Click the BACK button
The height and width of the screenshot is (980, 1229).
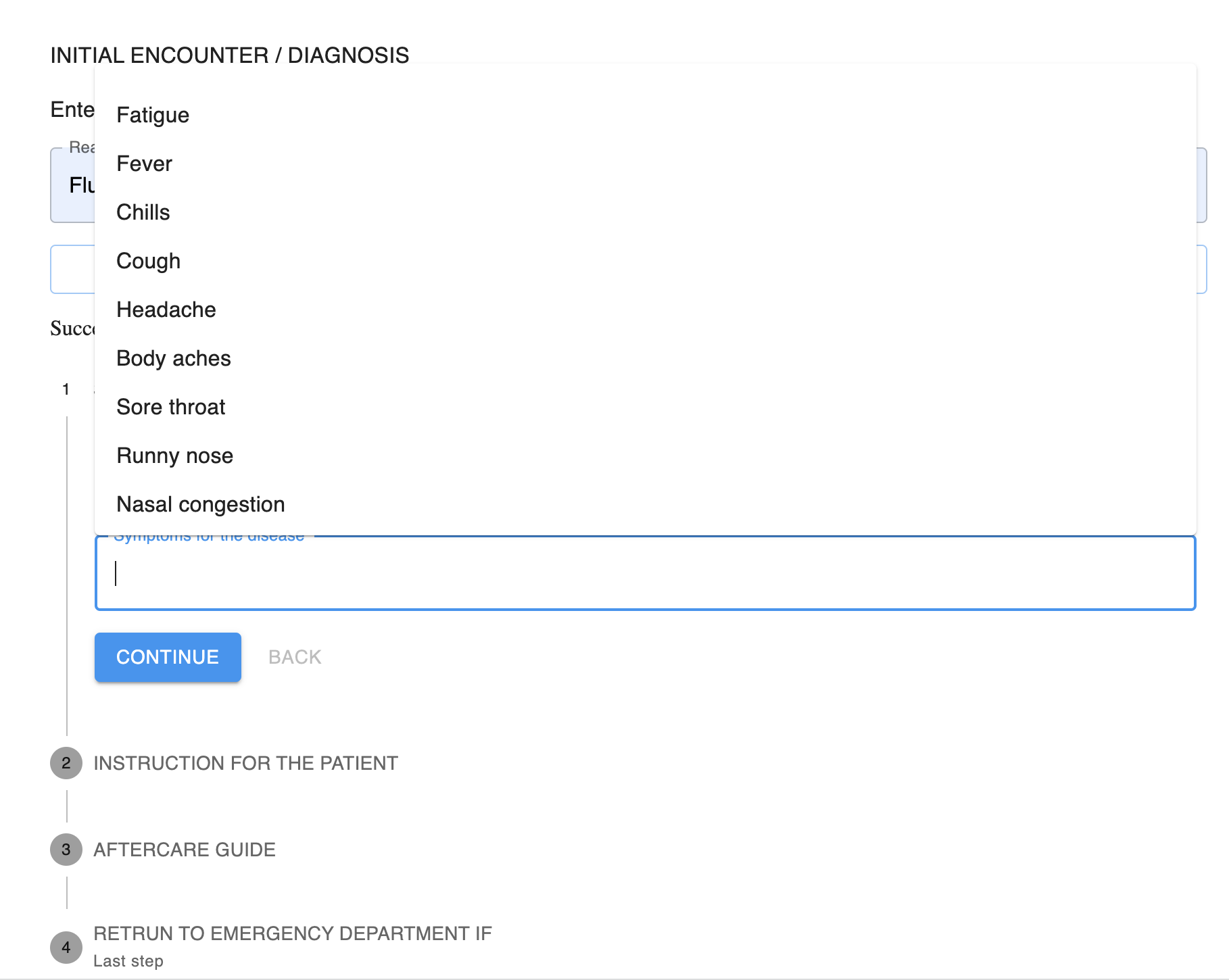pyautogui.click(x=295, y=657)
